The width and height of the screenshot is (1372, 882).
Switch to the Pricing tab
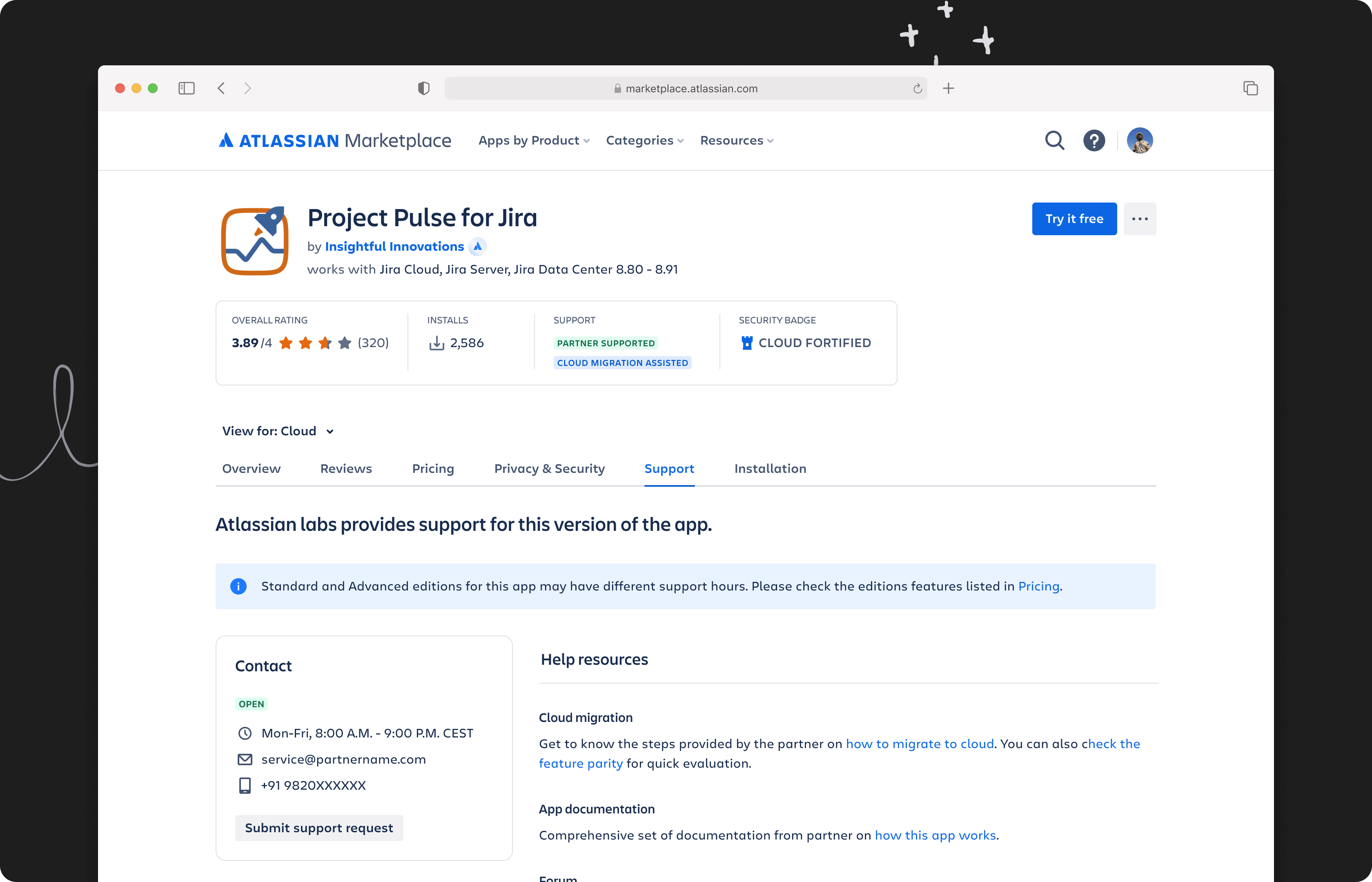(433, 468)
